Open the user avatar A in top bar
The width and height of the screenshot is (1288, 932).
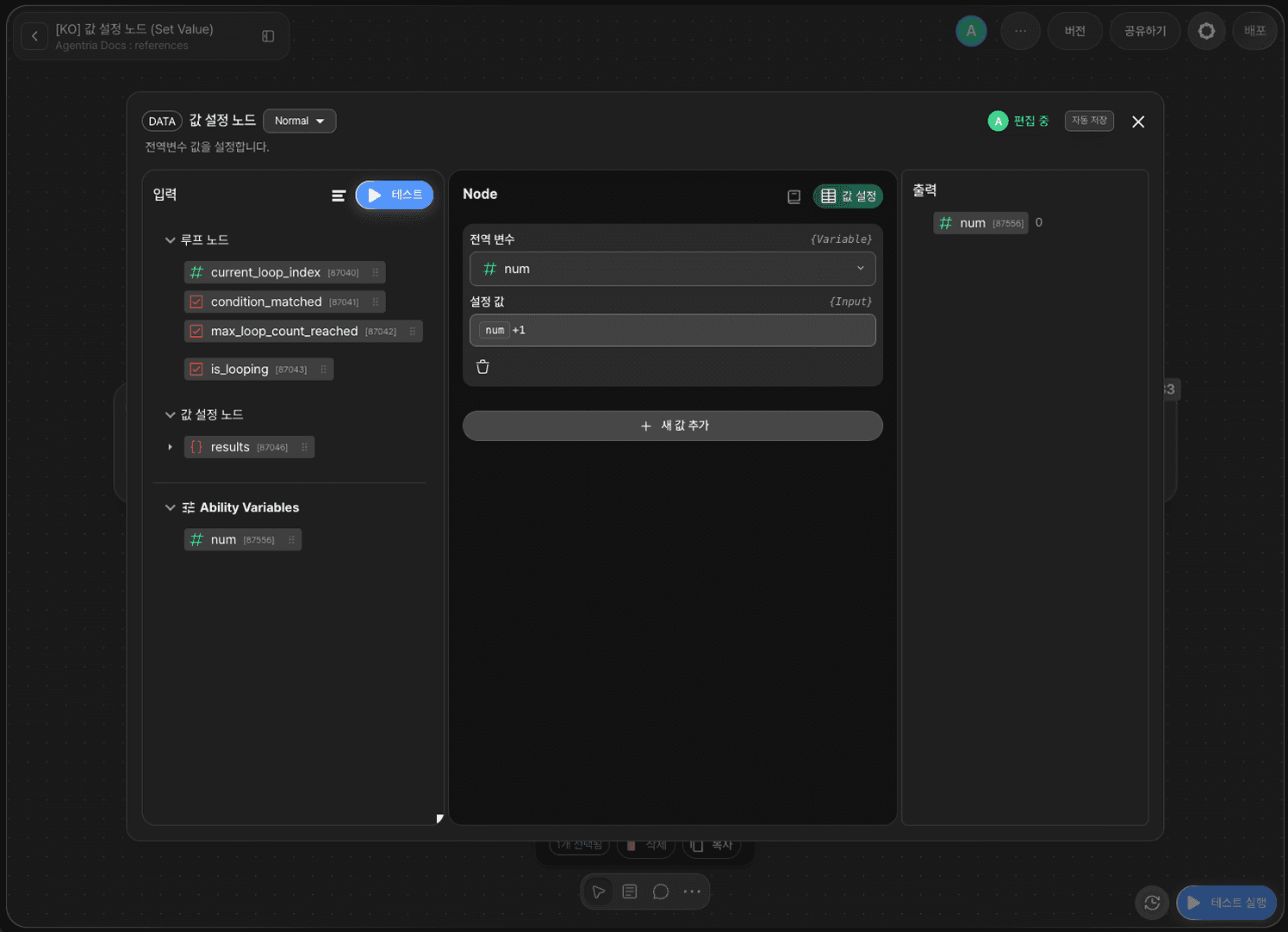click(971, 31)
